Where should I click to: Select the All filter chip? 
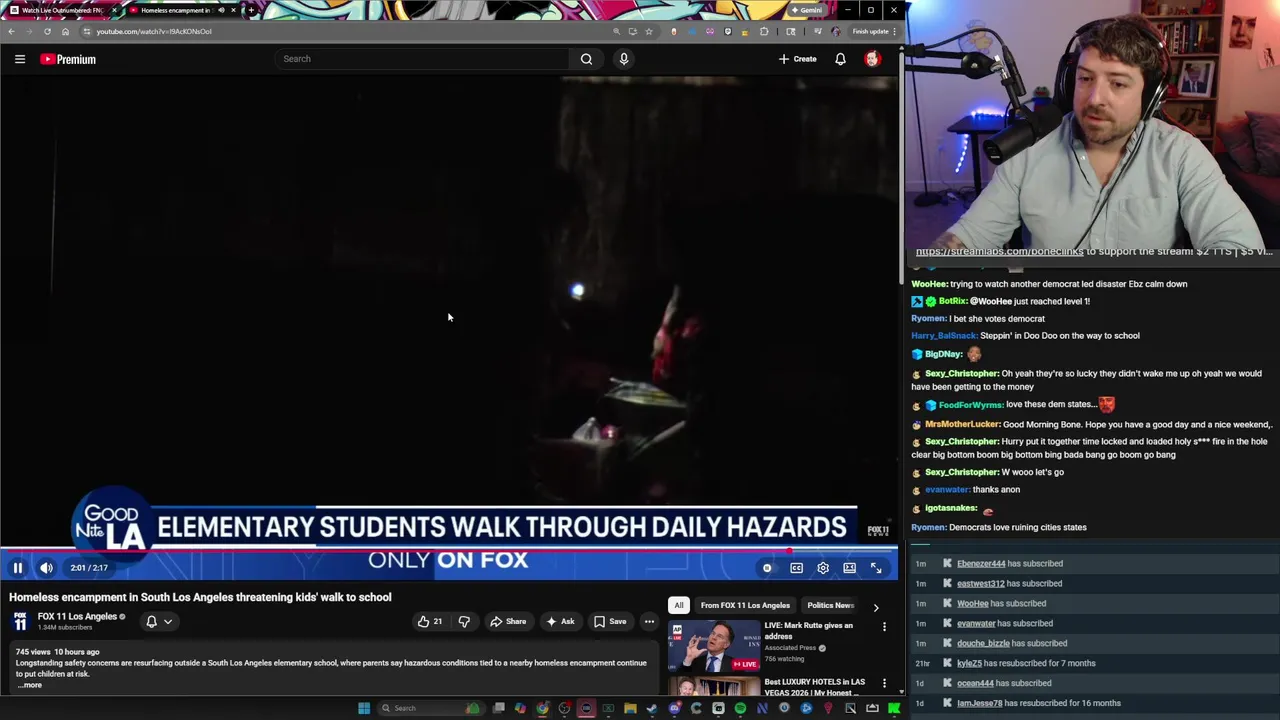click(x=678, y=605)
